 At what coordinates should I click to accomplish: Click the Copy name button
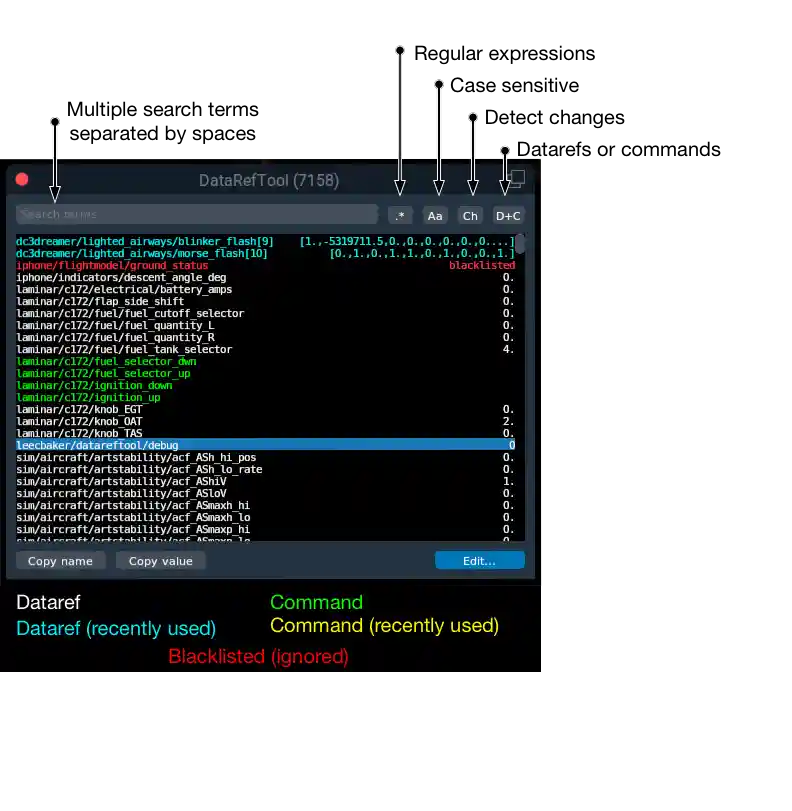pyautogui.click(x=61, y=561)
